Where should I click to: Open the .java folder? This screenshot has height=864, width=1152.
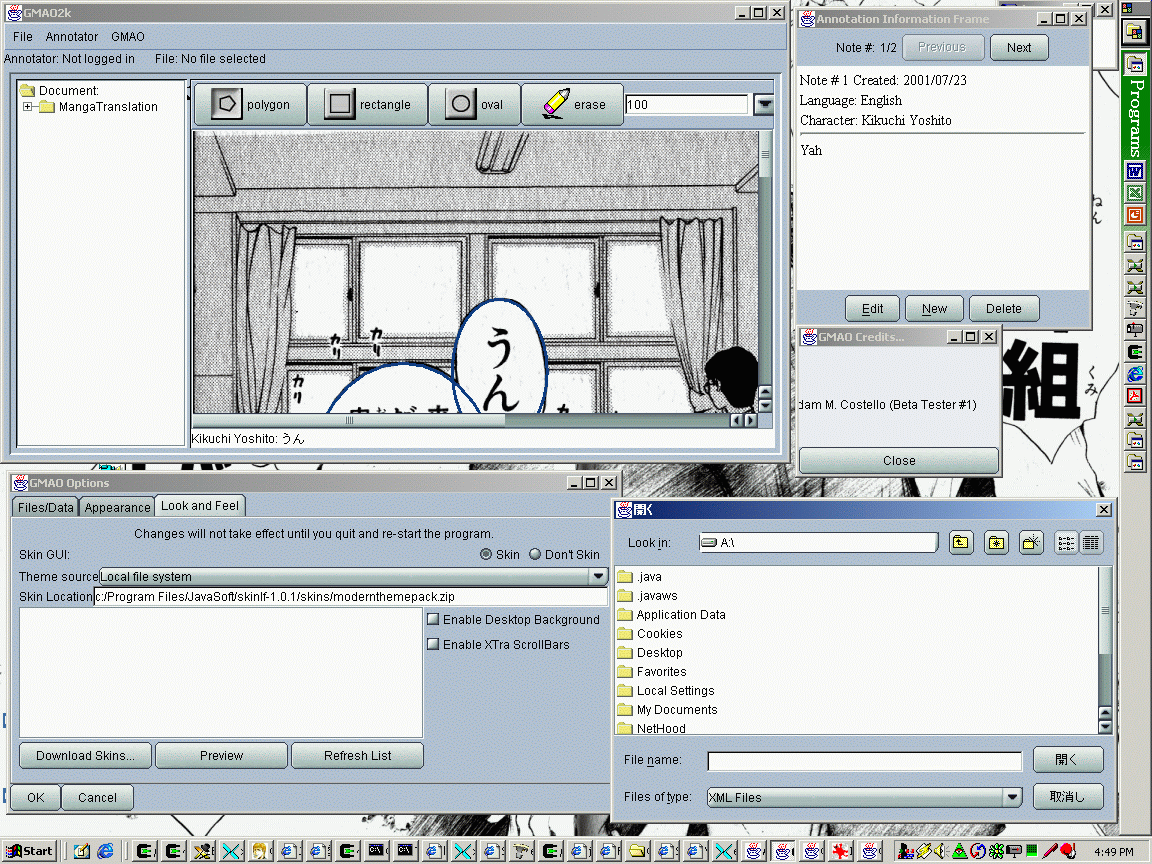(x=640, y=577)
